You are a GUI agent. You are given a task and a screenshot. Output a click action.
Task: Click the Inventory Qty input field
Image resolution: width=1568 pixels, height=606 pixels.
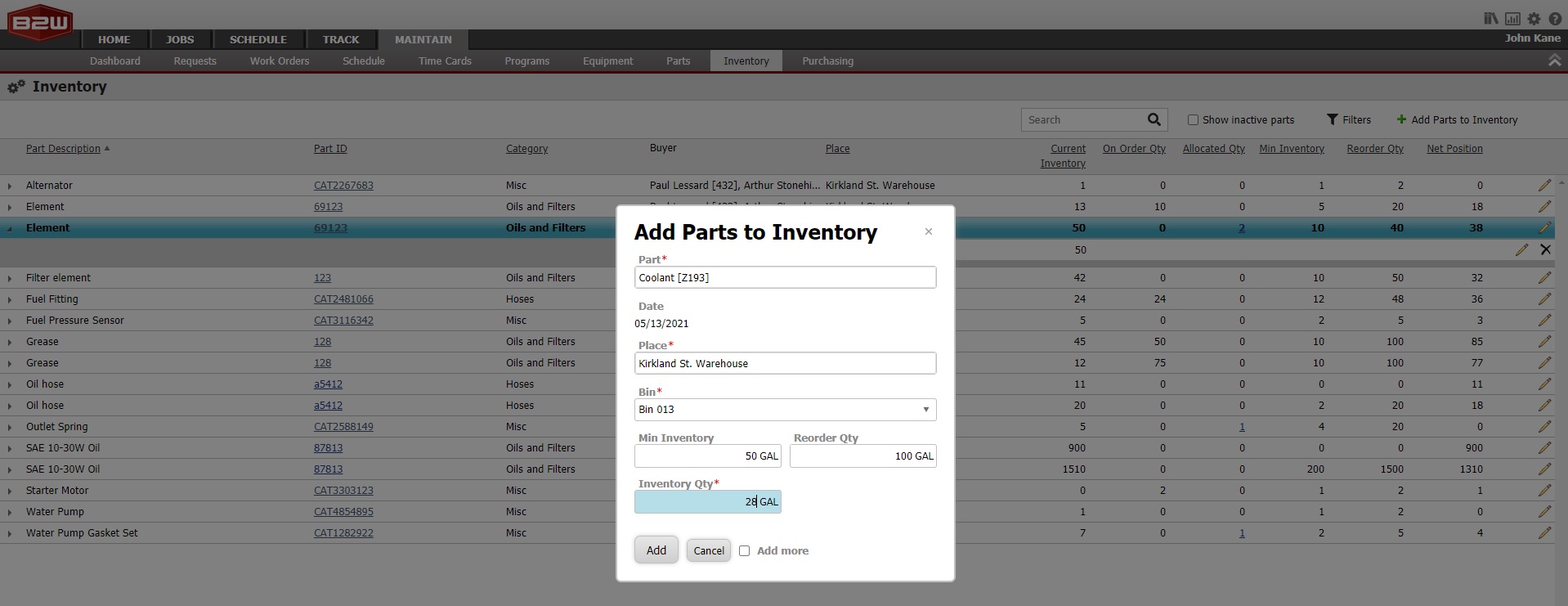click(x=708, y=501)
